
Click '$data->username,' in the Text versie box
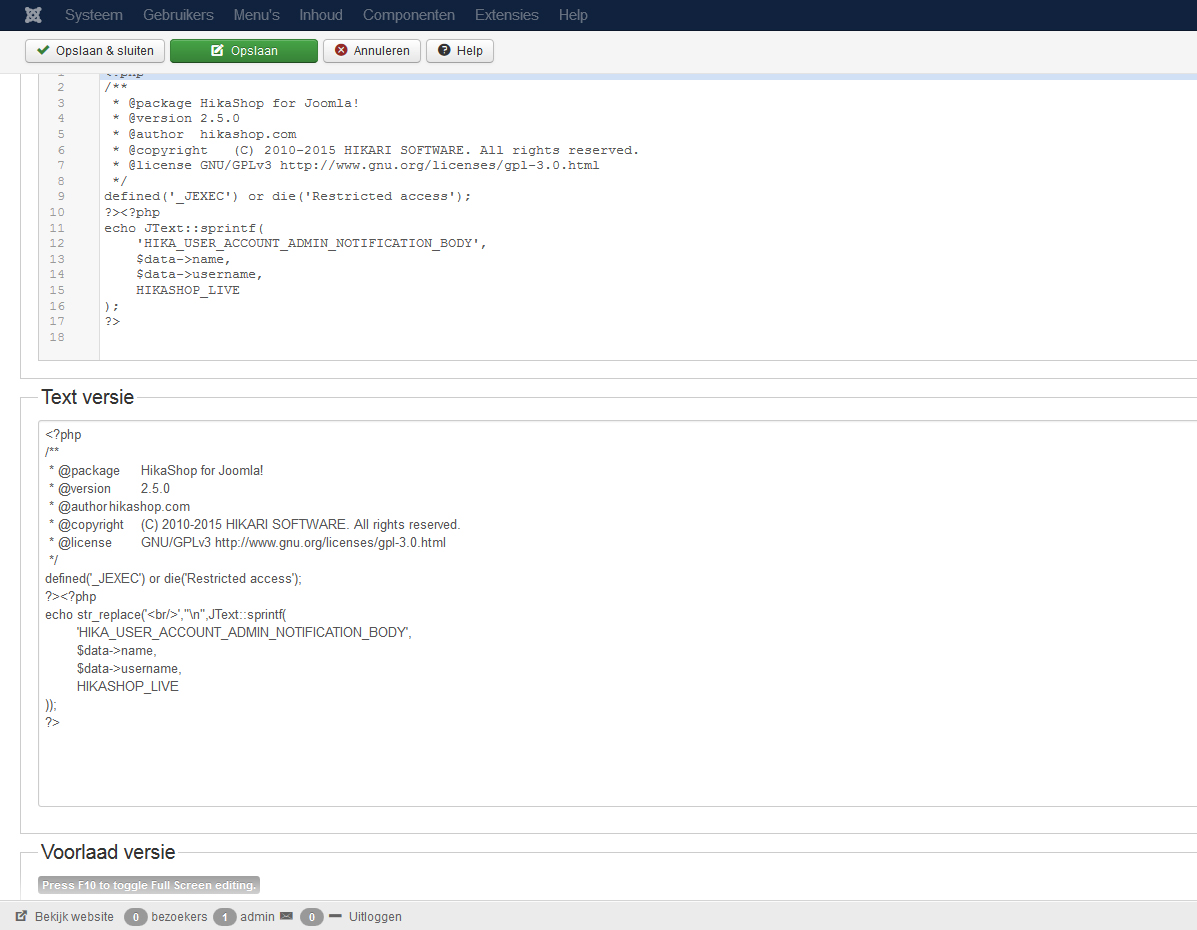click(x=129, y=668)
